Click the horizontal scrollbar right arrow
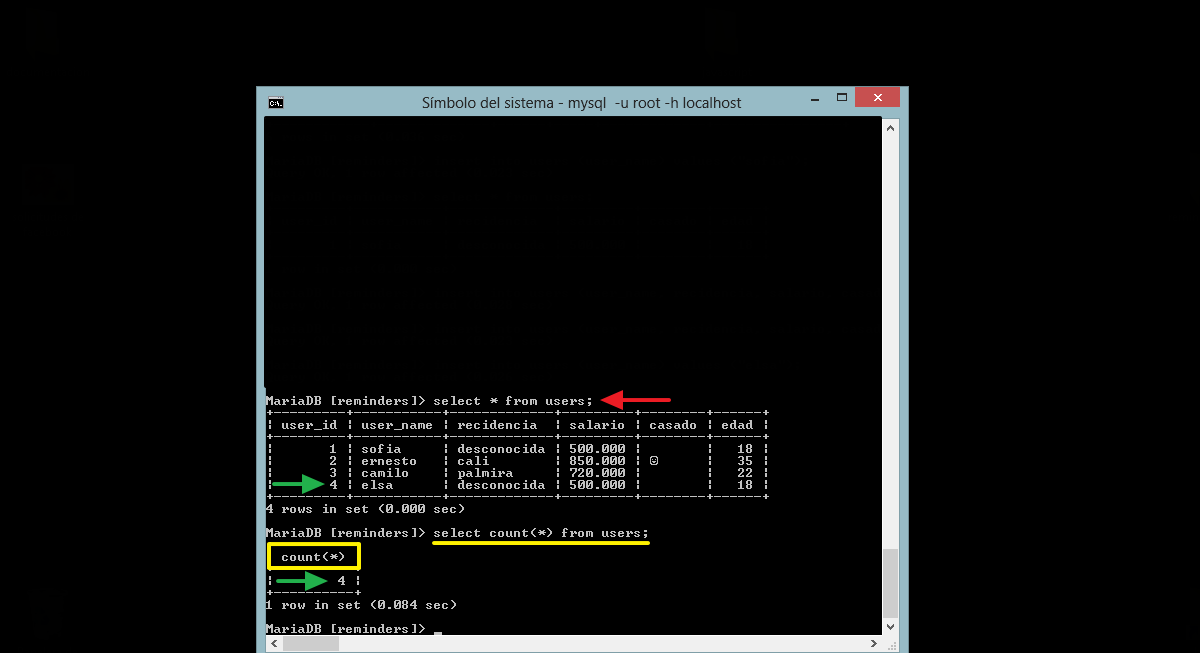The height and width of the screenshot is (653, 1200). [x=874, y=644]
